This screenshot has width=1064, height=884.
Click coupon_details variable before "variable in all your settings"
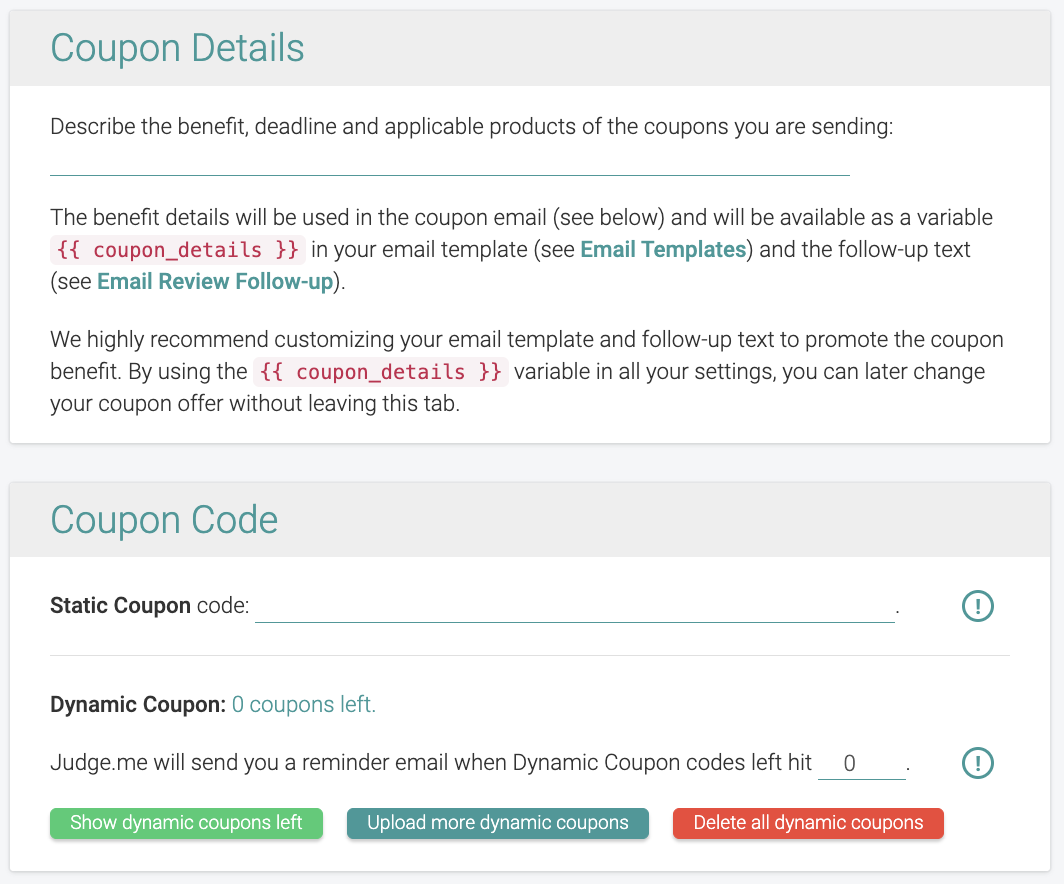(x=380, y=372)
